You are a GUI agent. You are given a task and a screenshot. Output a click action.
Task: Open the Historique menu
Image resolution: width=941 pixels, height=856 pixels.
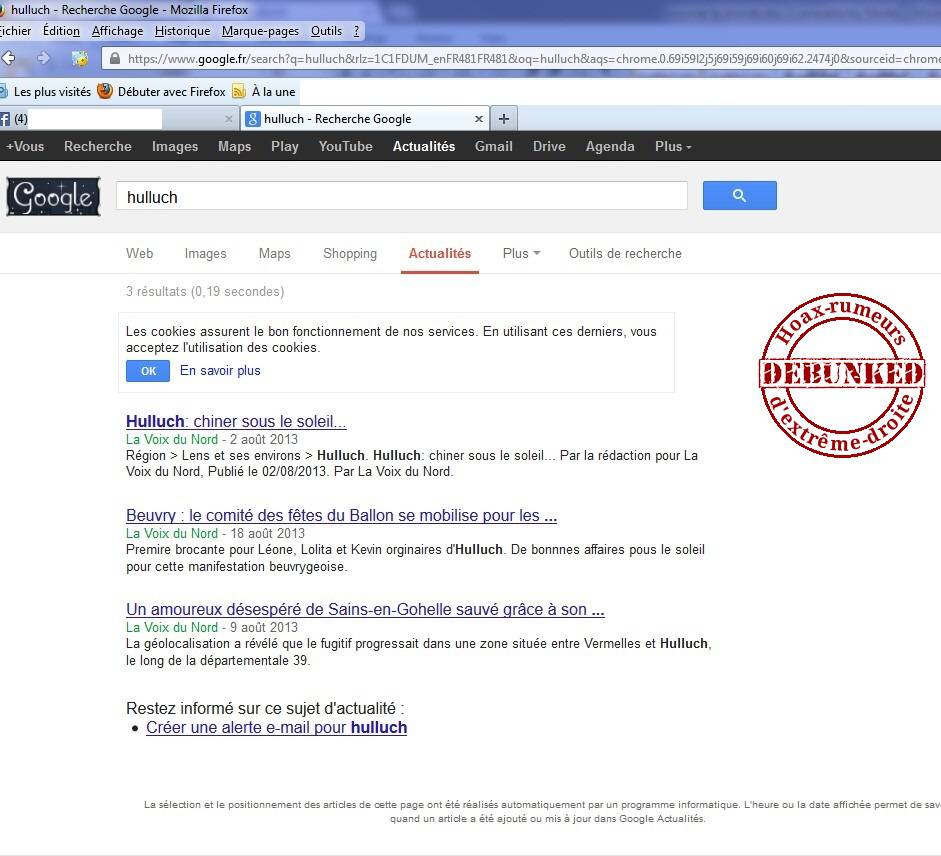coord(182,31)
